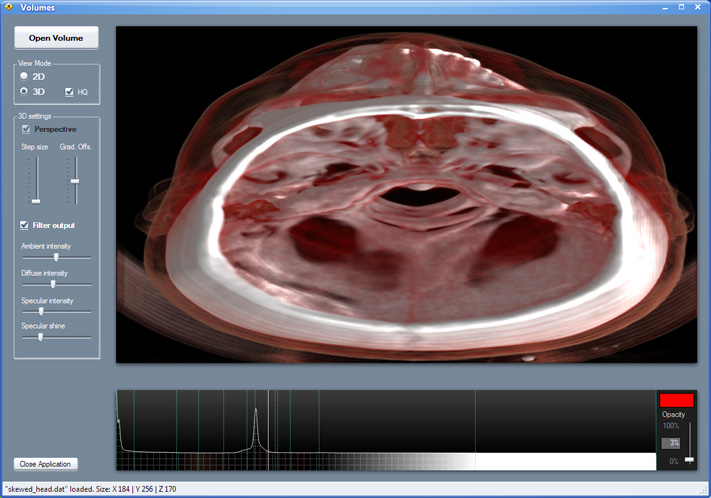This screenshot has width=711, height=498.
Task: Click the Diffuse intensity slider handle
Action: (53, 284)
